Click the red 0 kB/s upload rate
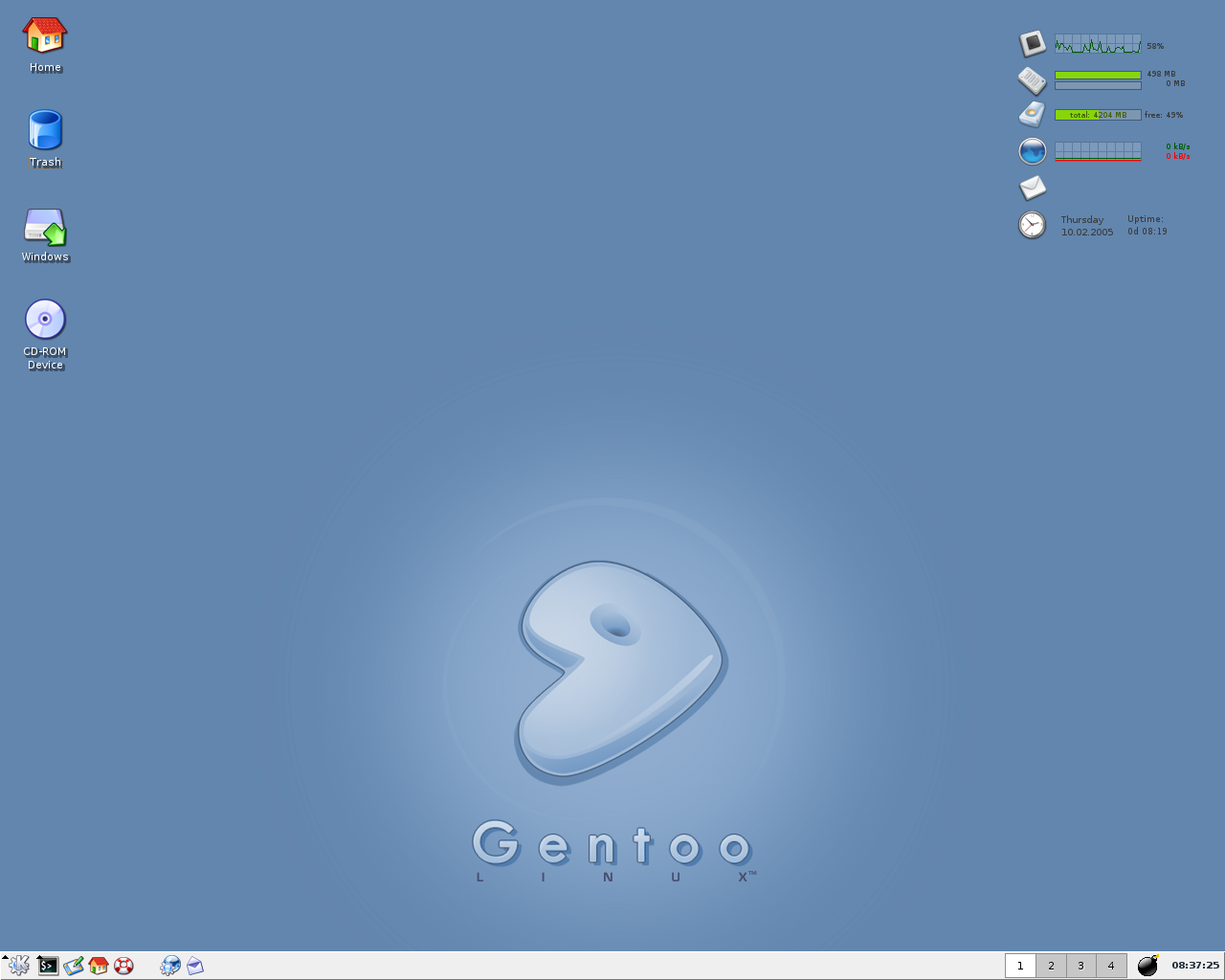The image size is (1225, 980). pos(1178,156)
